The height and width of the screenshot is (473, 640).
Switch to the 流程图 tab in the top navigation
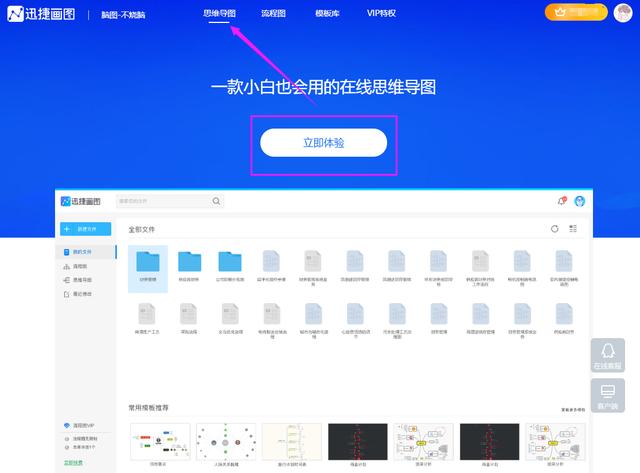point(273,13)
